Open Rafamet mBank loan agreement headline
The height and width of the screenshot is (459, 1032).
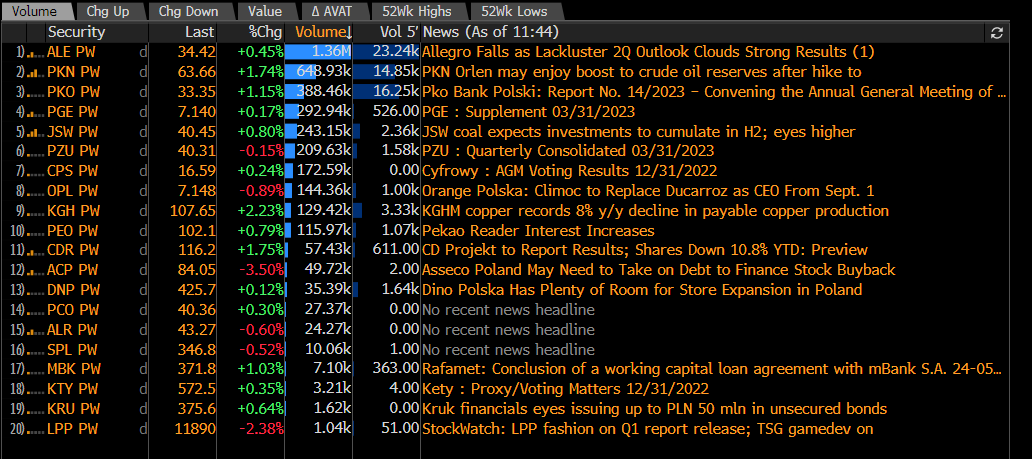(x=712, y=369)
